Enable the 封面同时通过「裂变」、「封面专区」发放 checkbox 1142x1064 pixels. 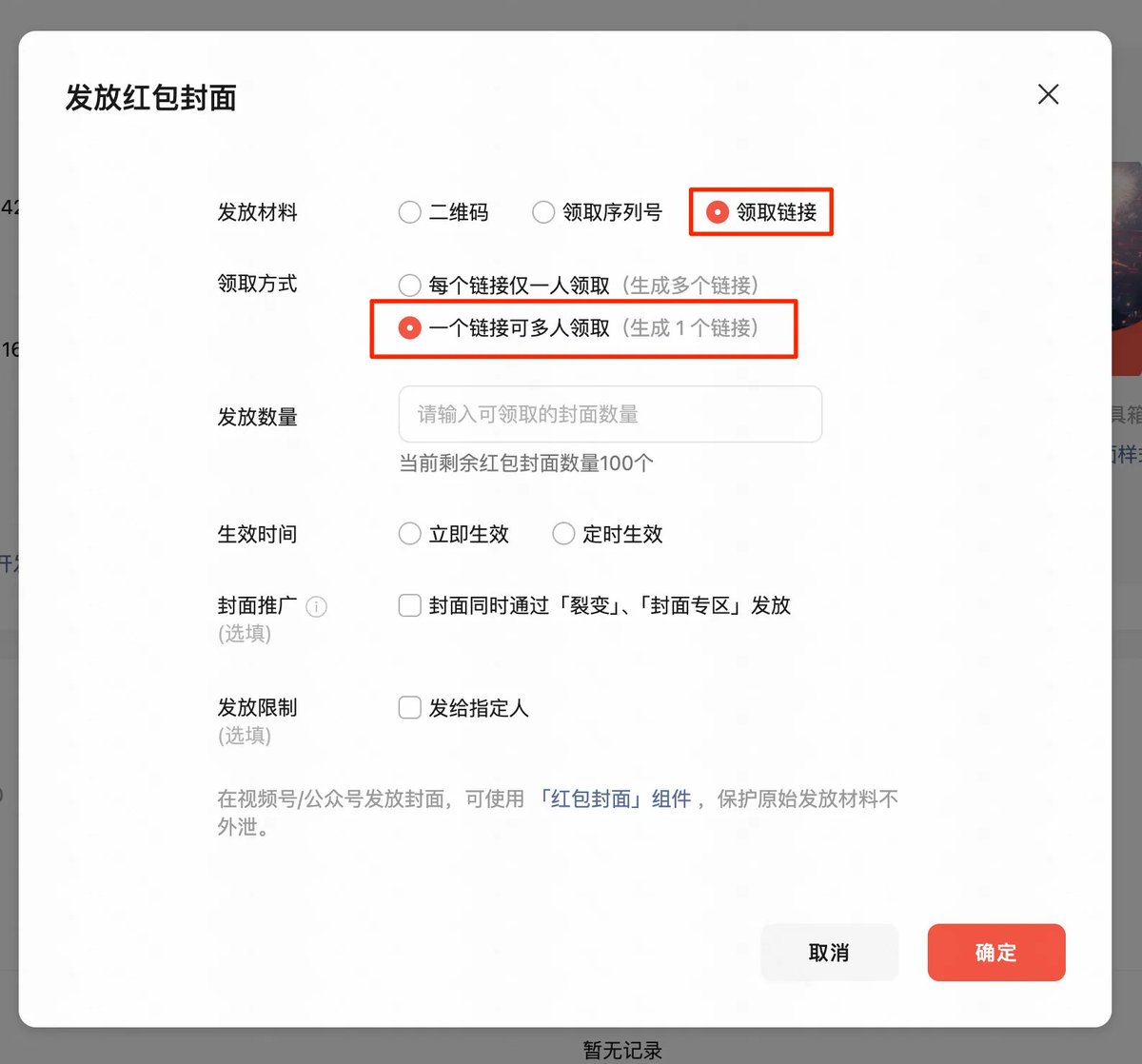click(x=410, y=605)
